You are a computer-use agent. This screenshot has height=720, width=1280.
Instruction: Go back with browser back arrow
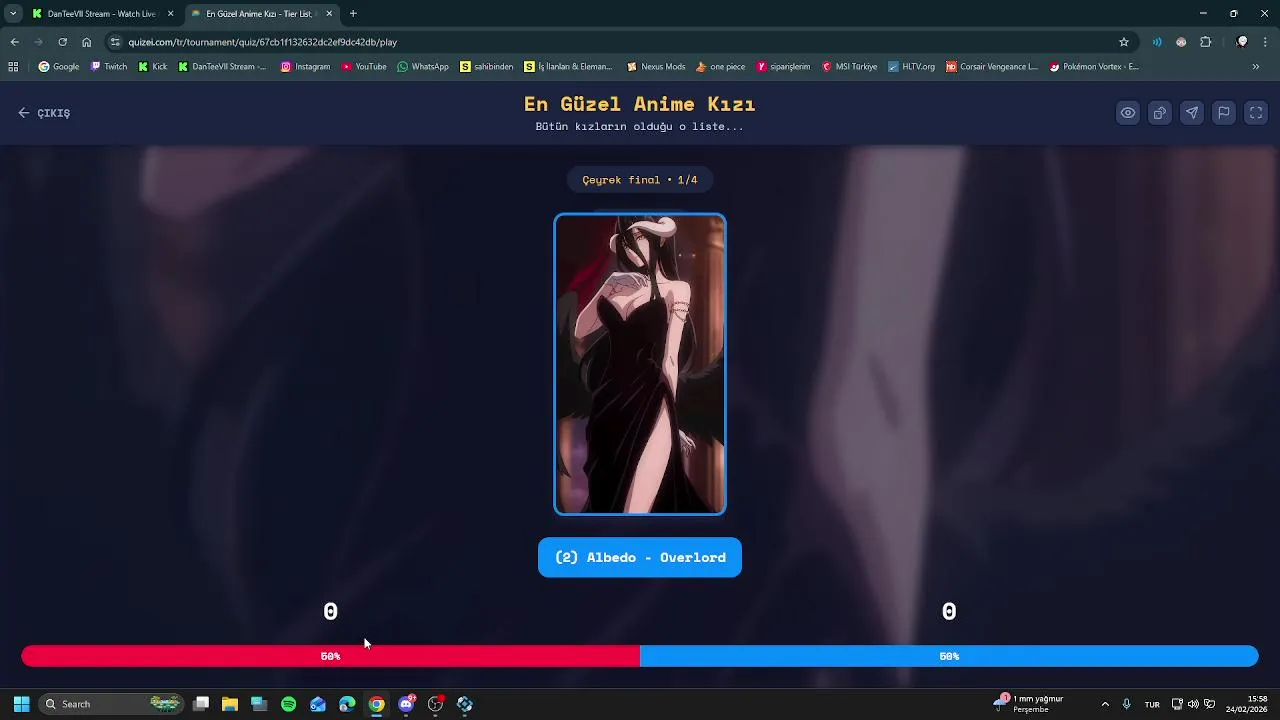14,42
